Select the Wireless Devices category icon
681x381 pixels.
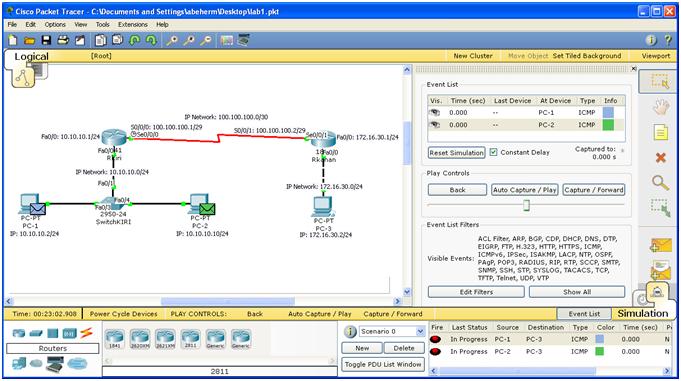pyautogui.click(x=69, y=333)
